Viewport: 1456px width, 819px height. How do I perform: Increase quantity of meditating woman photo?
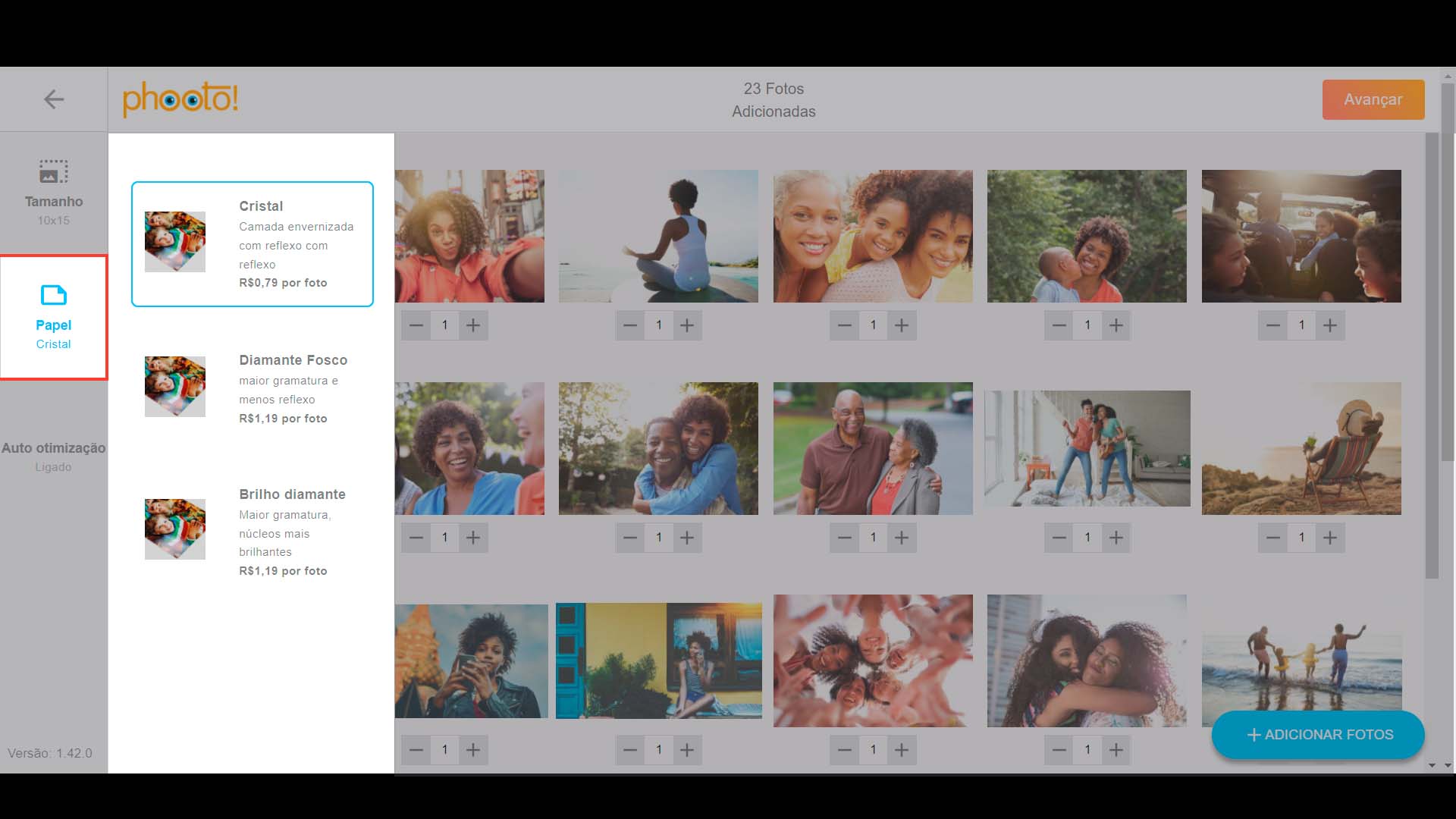pyautogui.click(x=687, y=325)
